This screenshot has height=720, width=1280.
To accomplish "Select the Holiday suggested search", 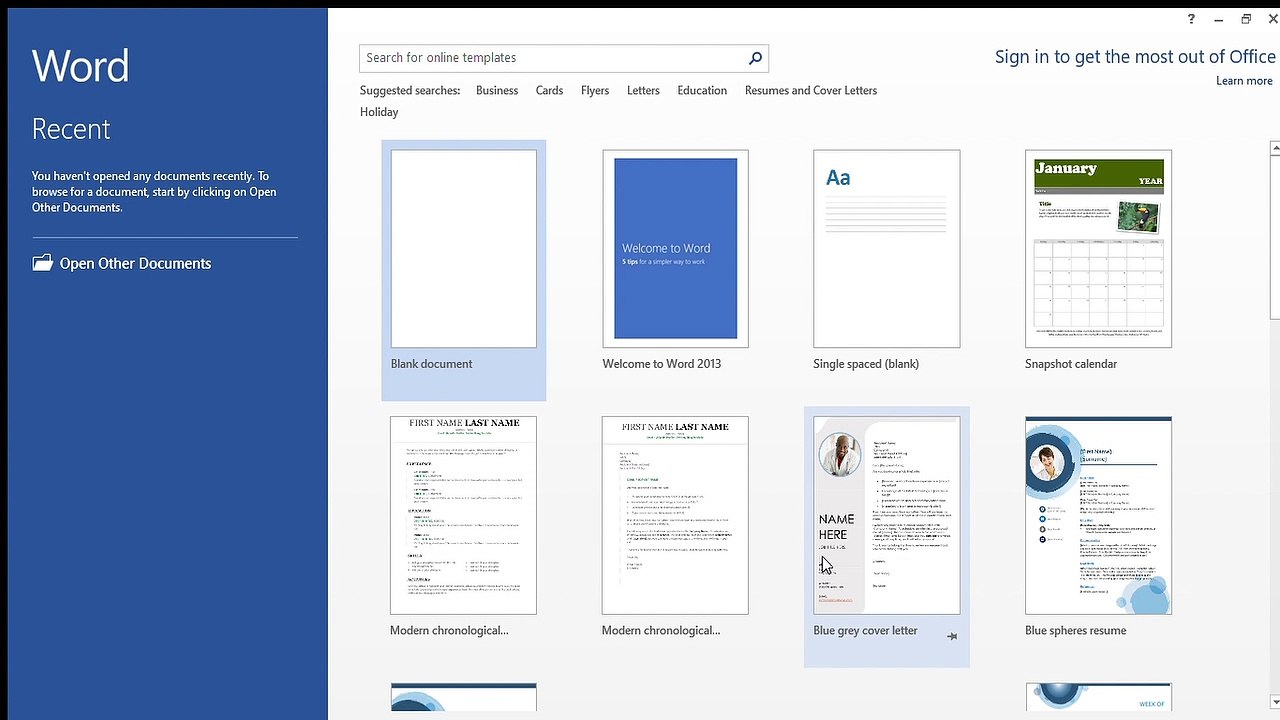I will point(379,112).
